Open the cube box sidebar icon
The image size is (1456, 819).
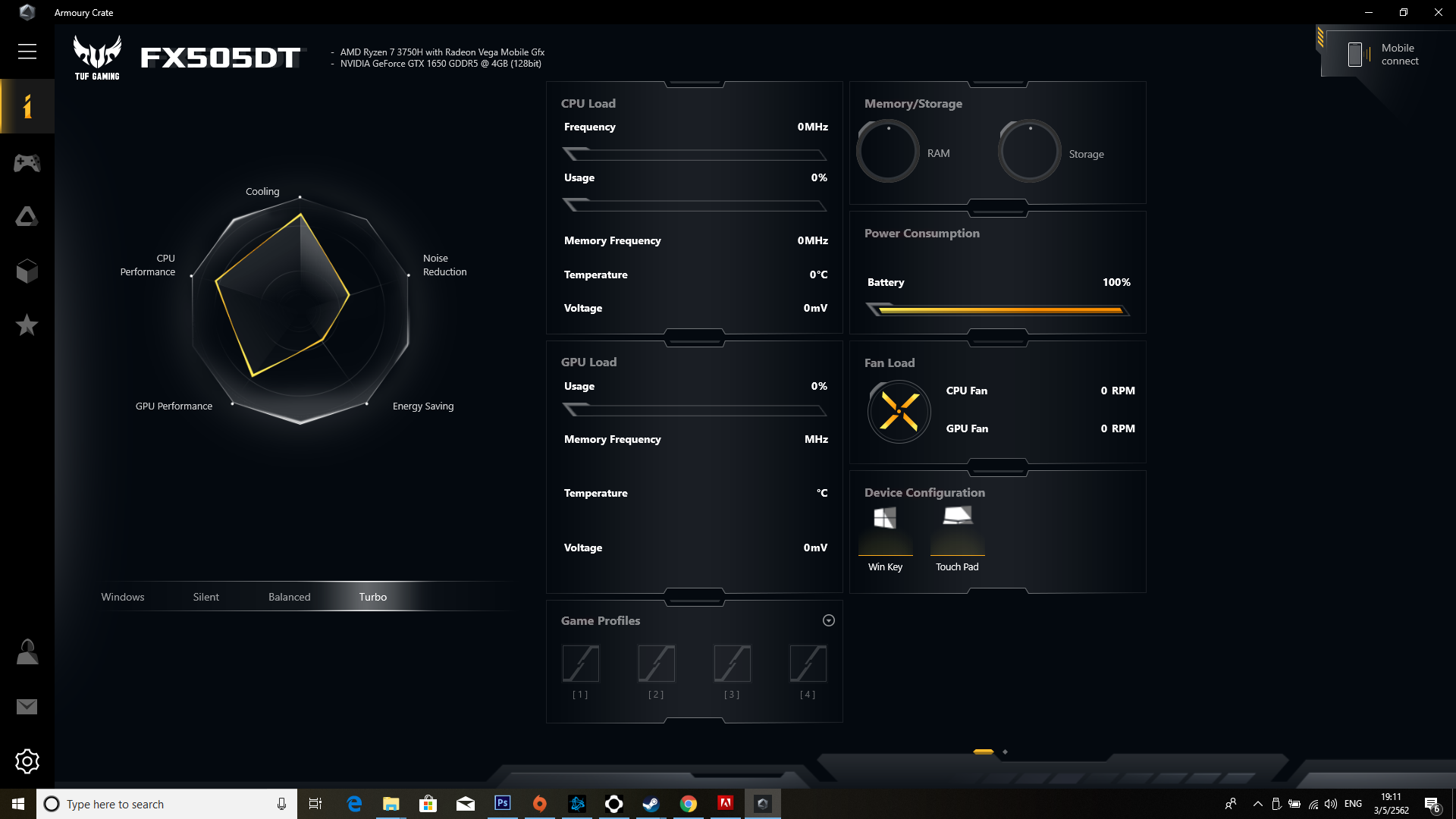(27, 271)
